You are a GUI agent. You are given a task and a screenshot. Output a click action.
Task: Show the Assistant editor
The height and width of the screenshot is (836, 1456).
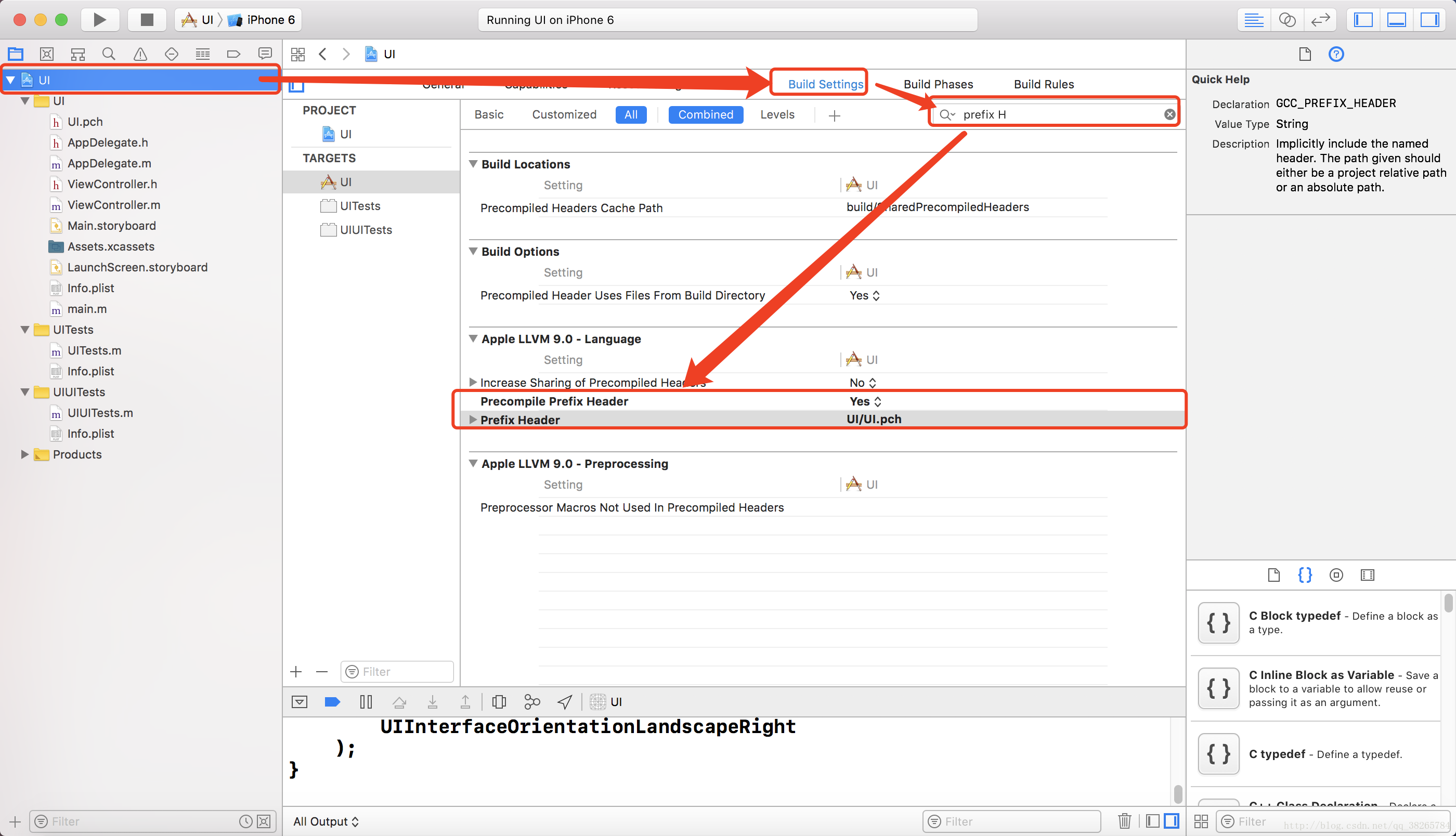tap(1287, 20)
